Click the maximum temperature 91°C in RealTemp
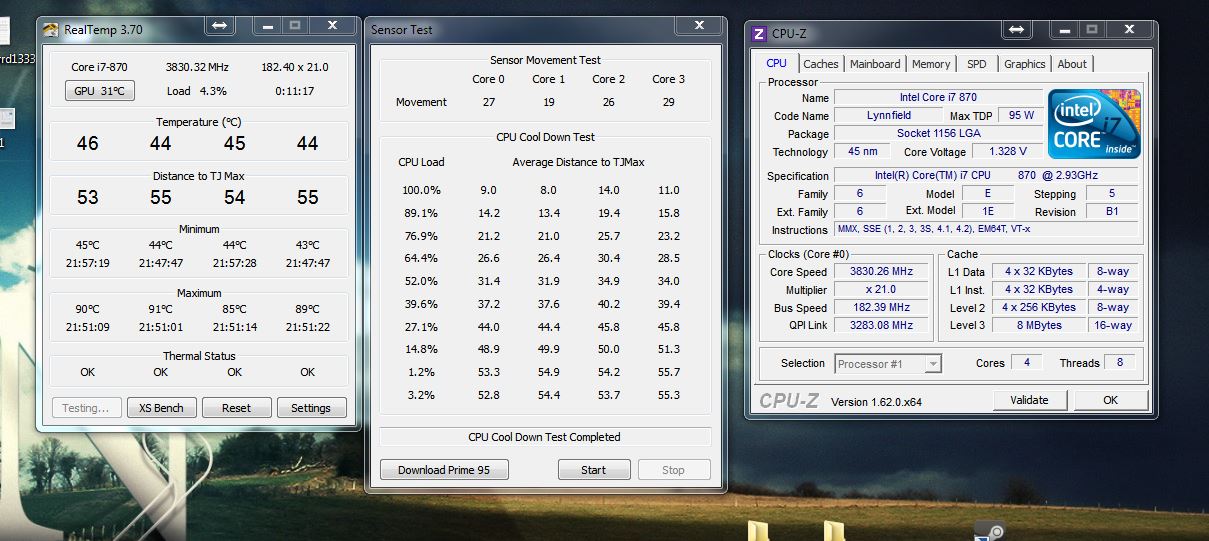This screenshot has width=1209, height=541. click(161, 310)
